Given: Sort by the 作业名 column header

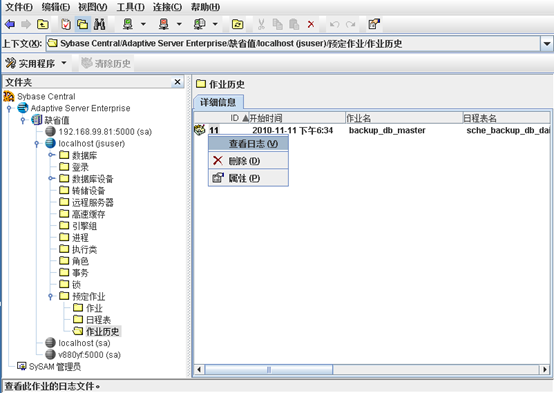Looking at the screenshot, I should pos(404,118).
